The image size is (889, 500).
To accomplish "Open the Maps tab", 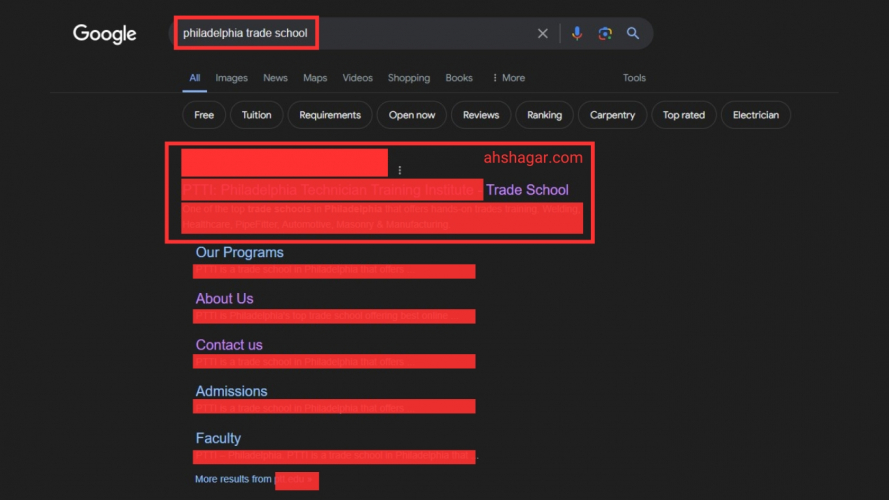I will 315,78.
